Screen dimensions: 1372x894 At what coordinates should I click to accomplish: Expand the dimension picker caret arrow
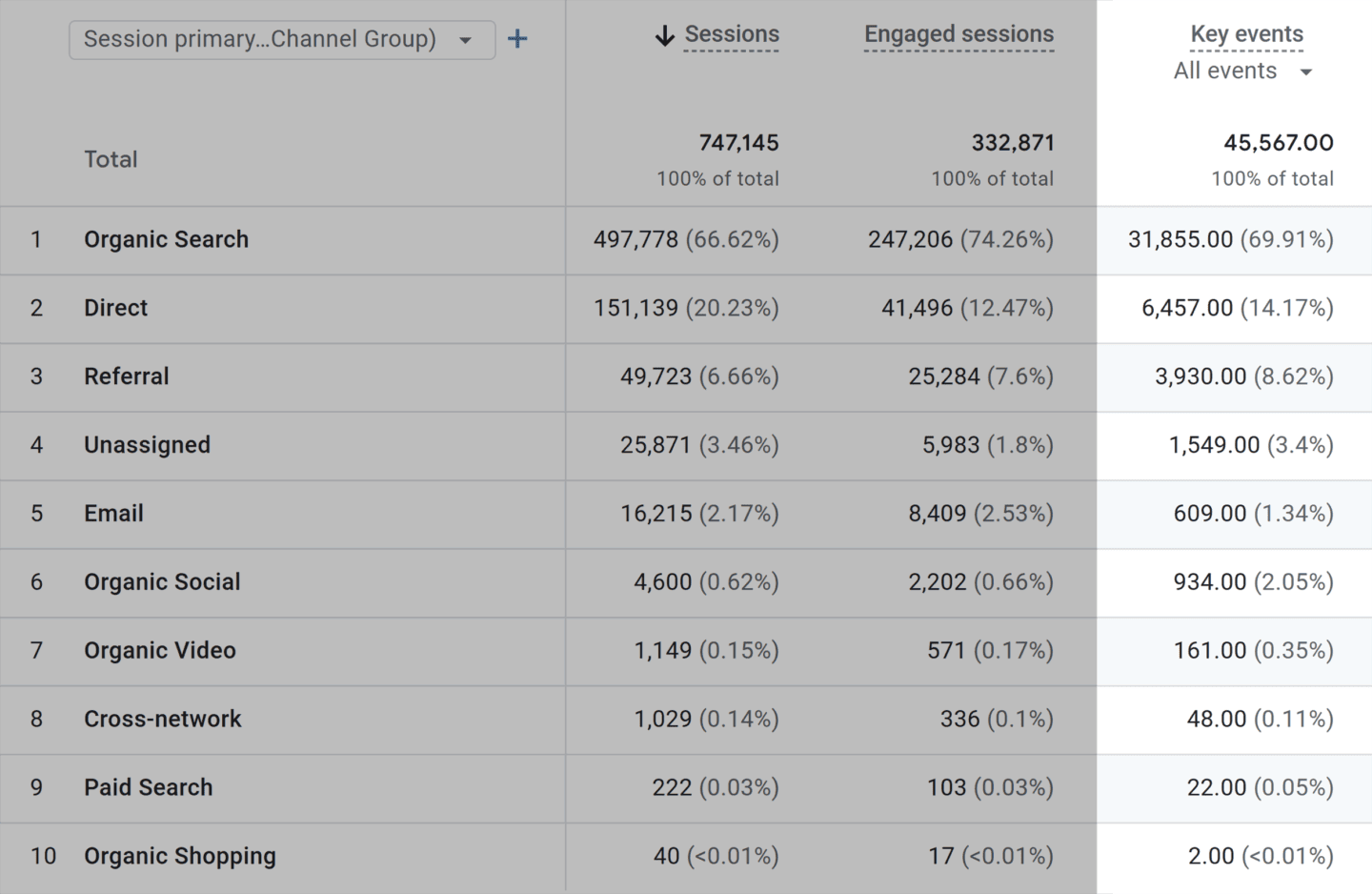pos(466,39)
